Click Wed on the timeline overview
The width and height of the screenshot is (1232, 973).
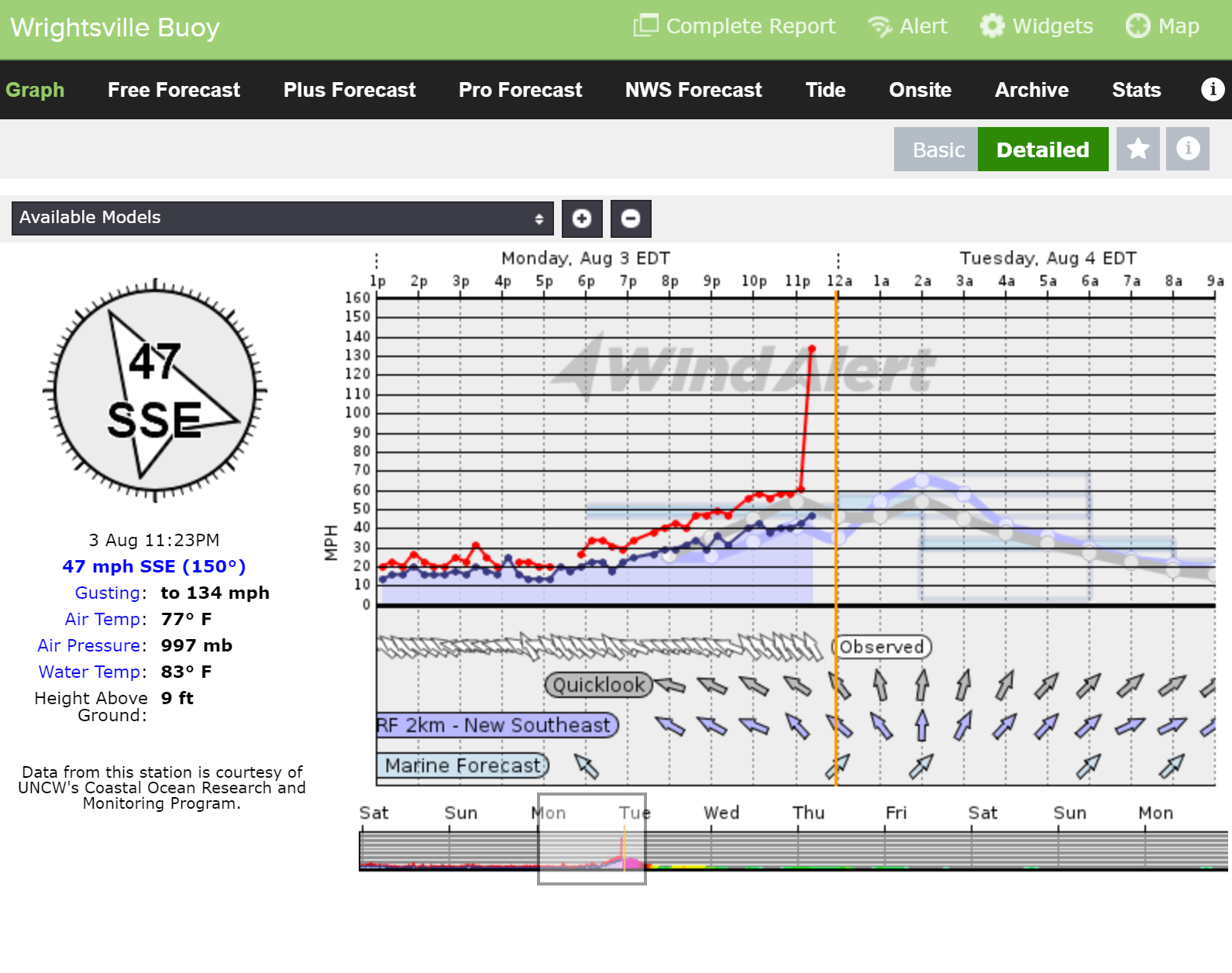tap(721, 813)
